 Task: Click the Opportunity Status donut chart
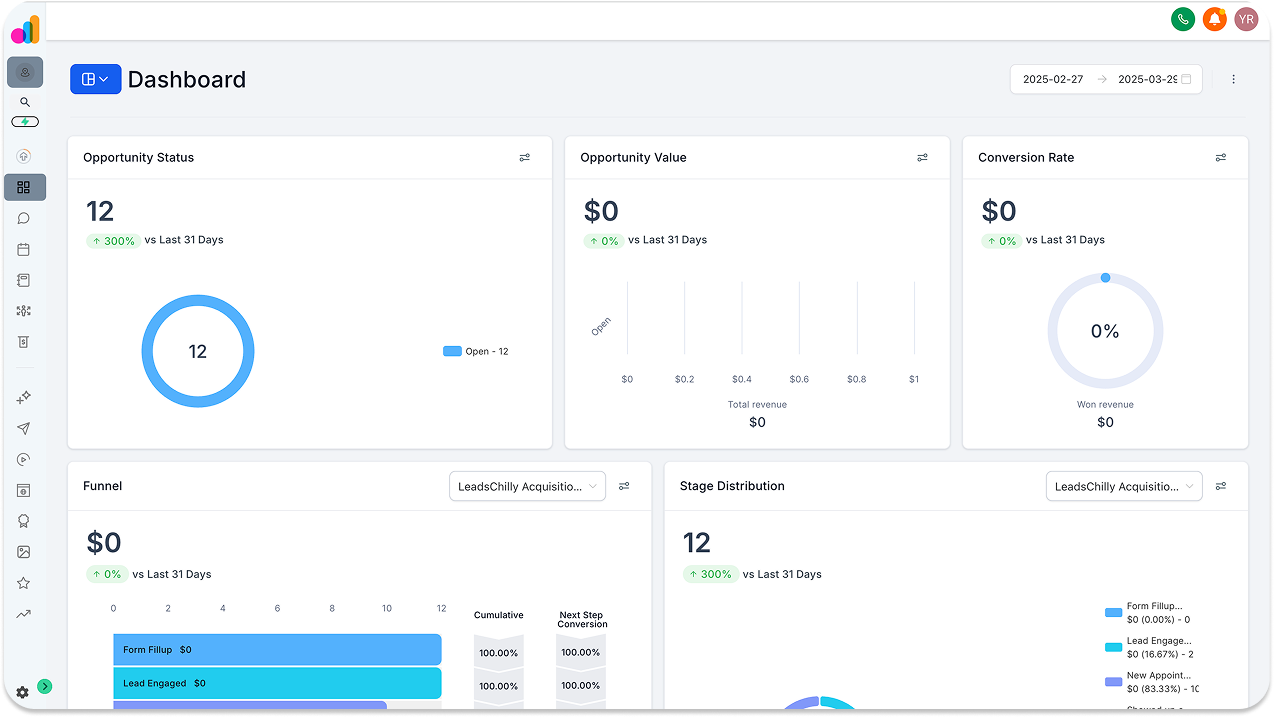pos(198,351)
